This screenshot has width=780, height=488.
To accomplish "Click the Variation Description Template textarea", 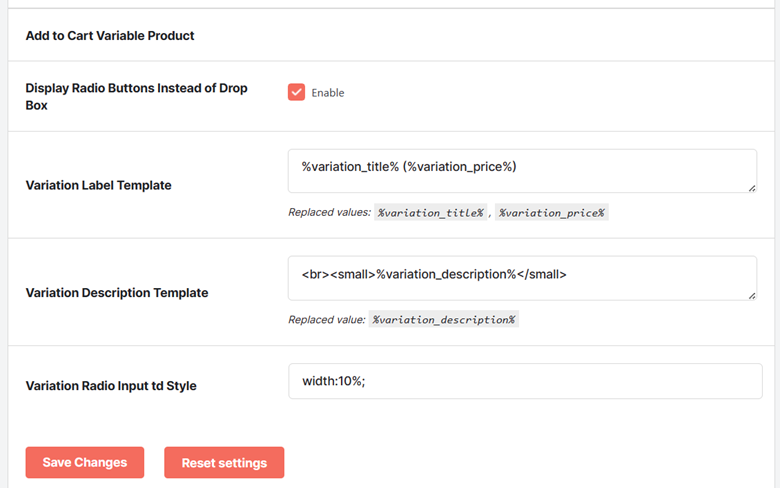I will [522, 278].
